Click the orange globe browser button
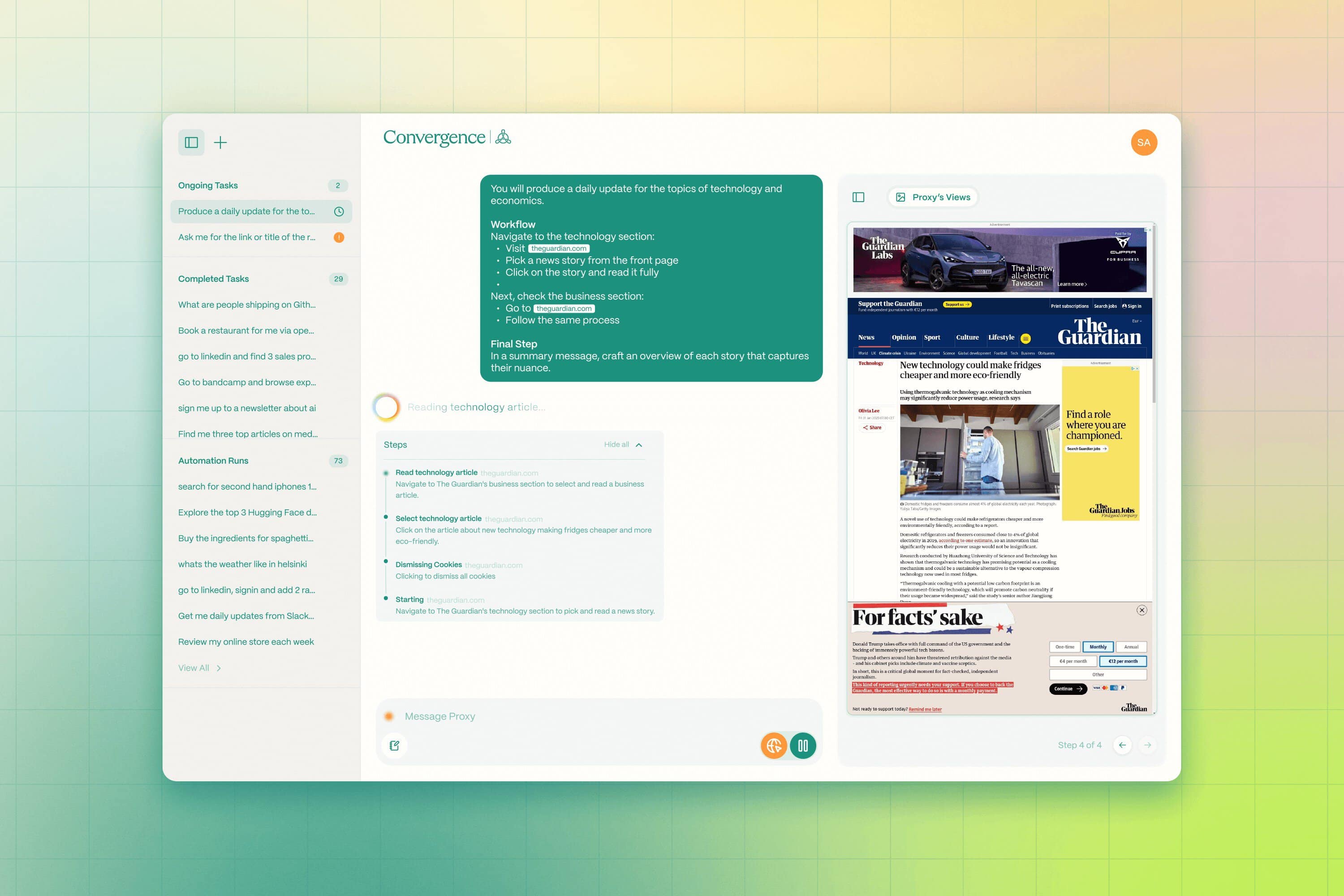Screen dimensions: 1344x896 click(774, 745)
